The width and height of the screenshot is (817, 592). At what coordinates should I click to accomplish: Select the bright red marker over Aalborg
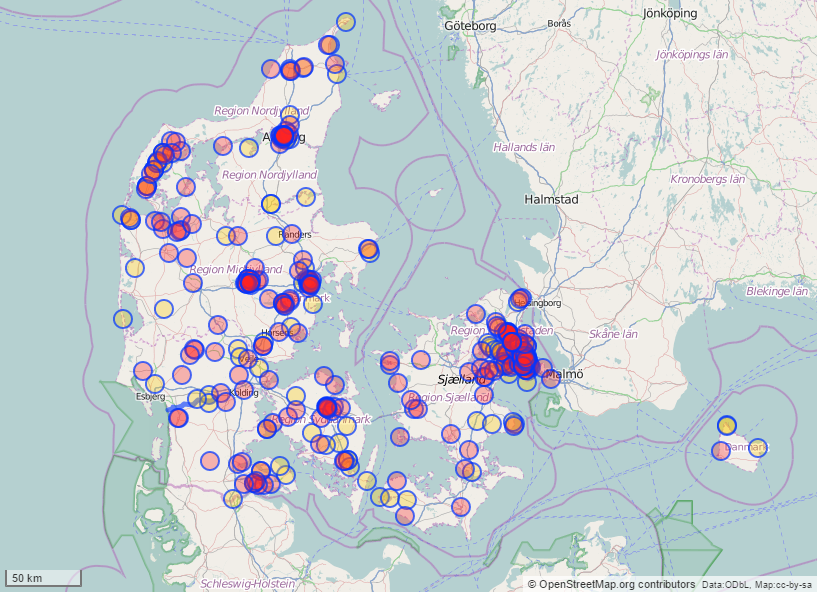(283, 135)
